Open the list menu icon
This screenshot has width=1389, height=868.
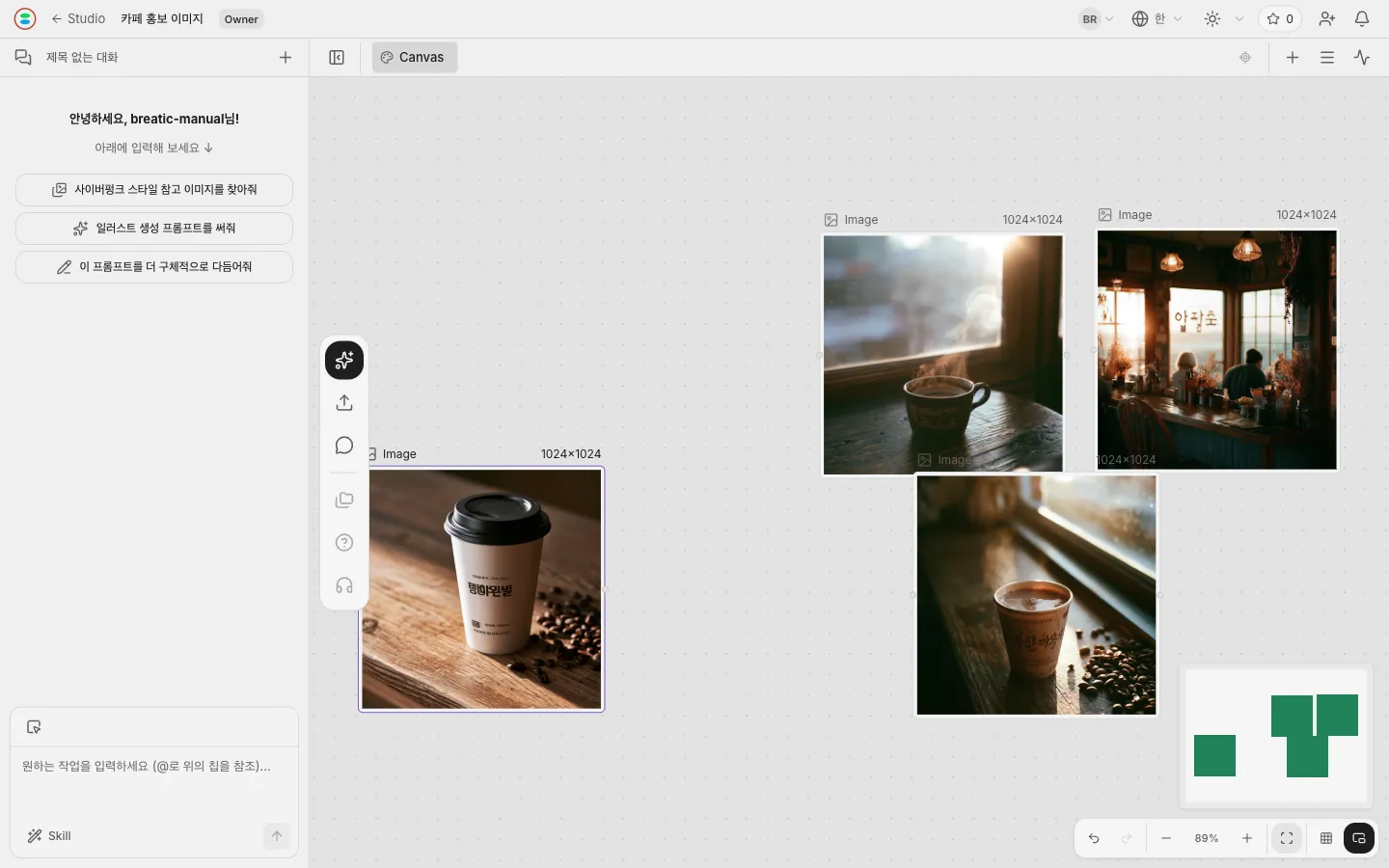[x=1327, y=58]
